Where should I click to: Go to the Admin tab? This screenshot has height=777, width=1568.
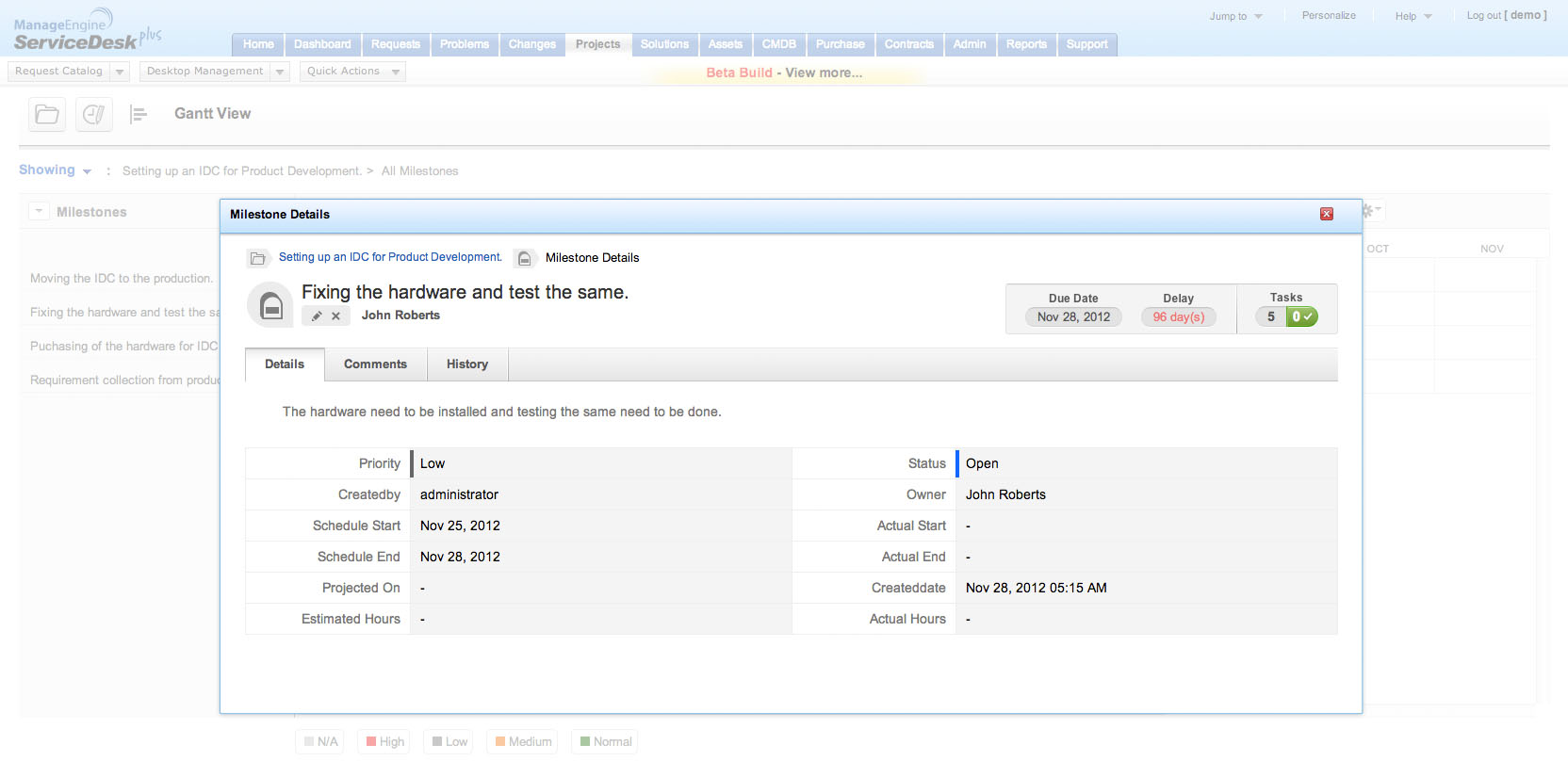[x=970, y=44]
